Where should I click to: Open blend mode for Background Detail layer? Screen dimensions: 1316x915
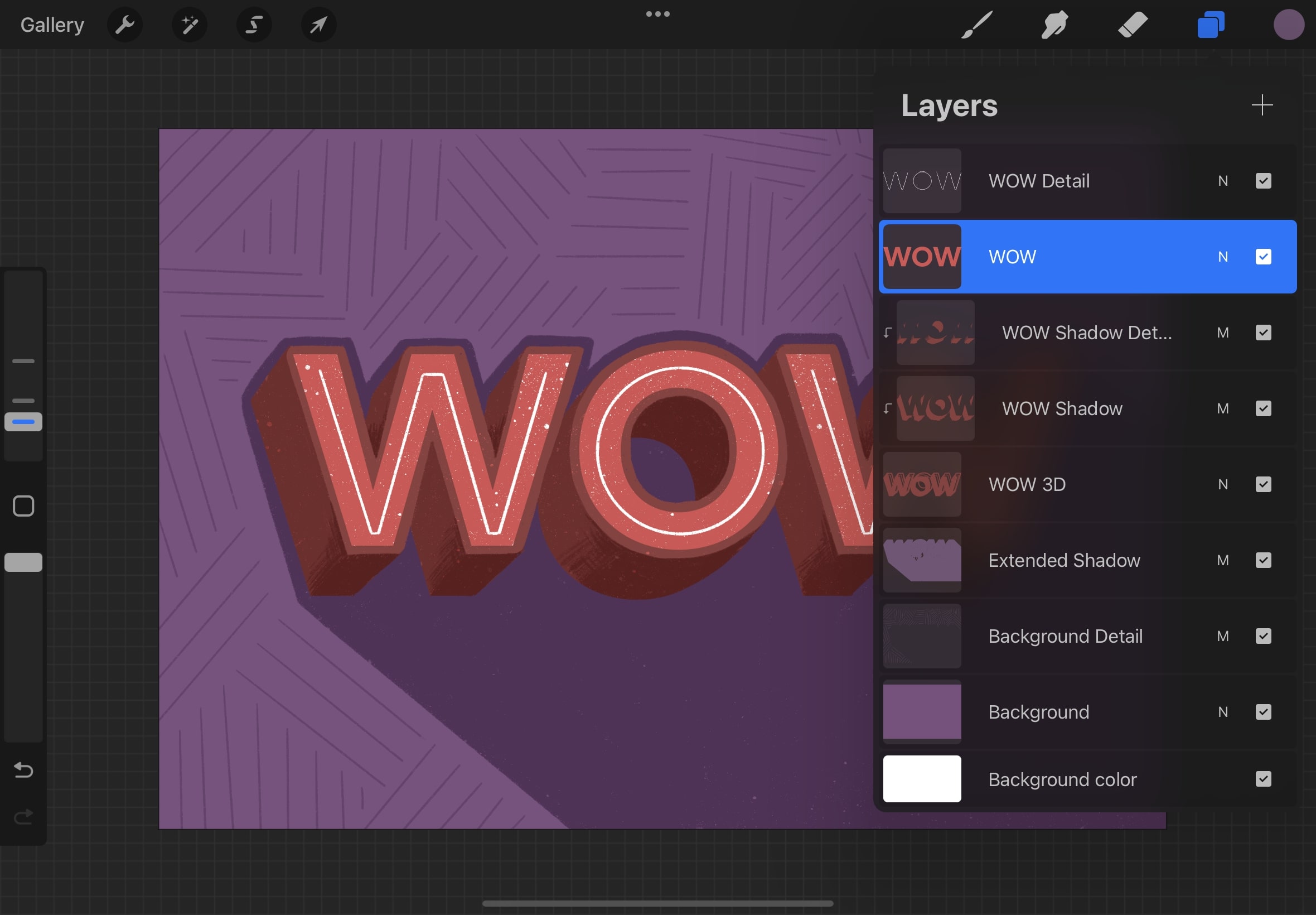tap(1224, 636)
